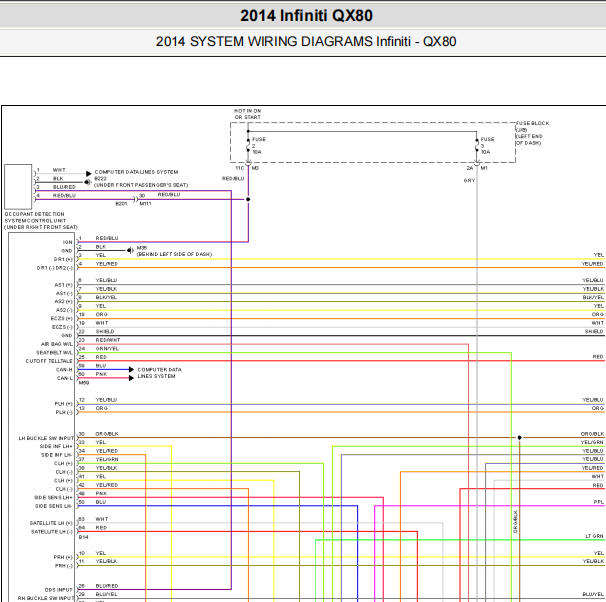
Task: Click the 'GRY' wire label below connector M1
Action: pyautogui.click(x=469, y=180)
